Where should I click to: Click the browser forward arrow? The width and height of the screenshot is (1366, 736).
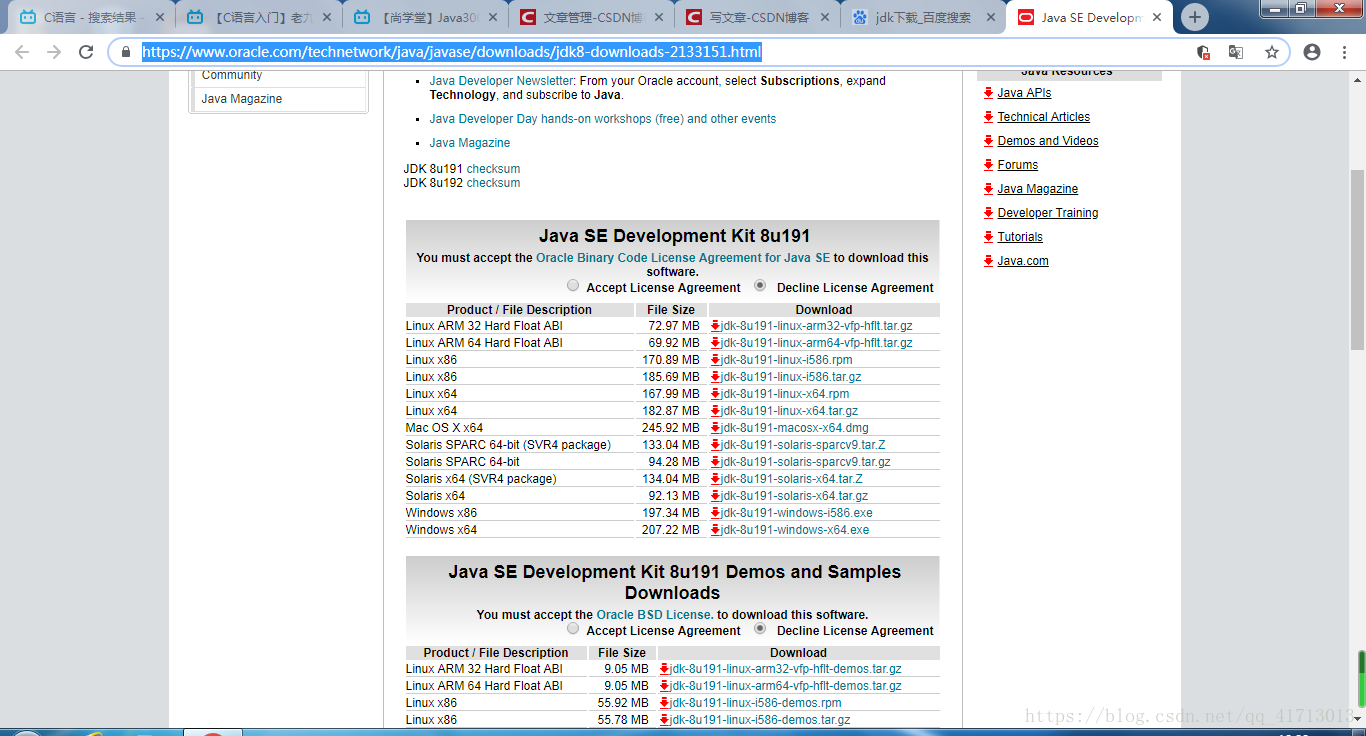(x=54, y=52)
